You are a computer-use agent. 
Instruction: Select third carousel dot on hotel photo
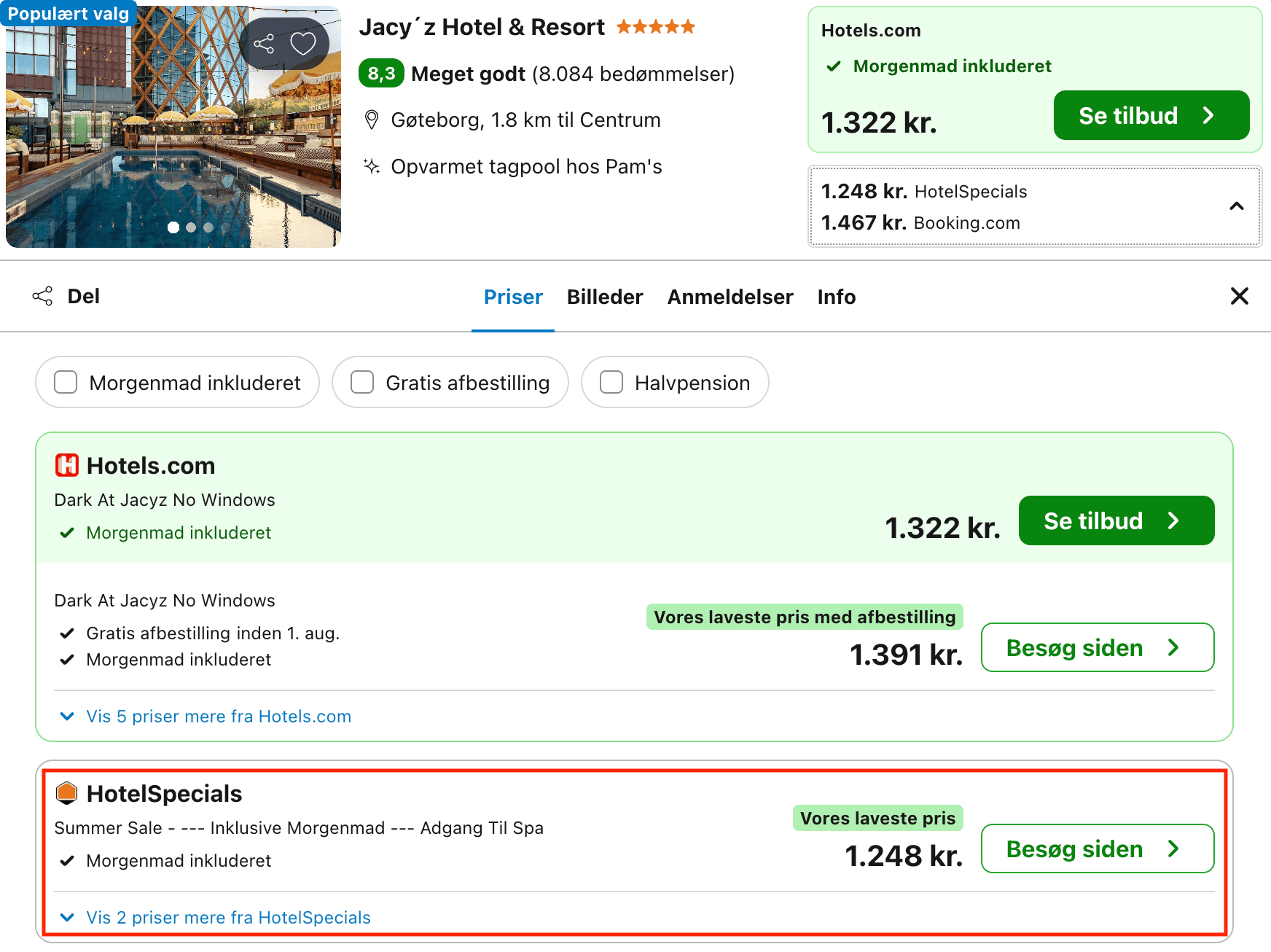click(208, 227)
